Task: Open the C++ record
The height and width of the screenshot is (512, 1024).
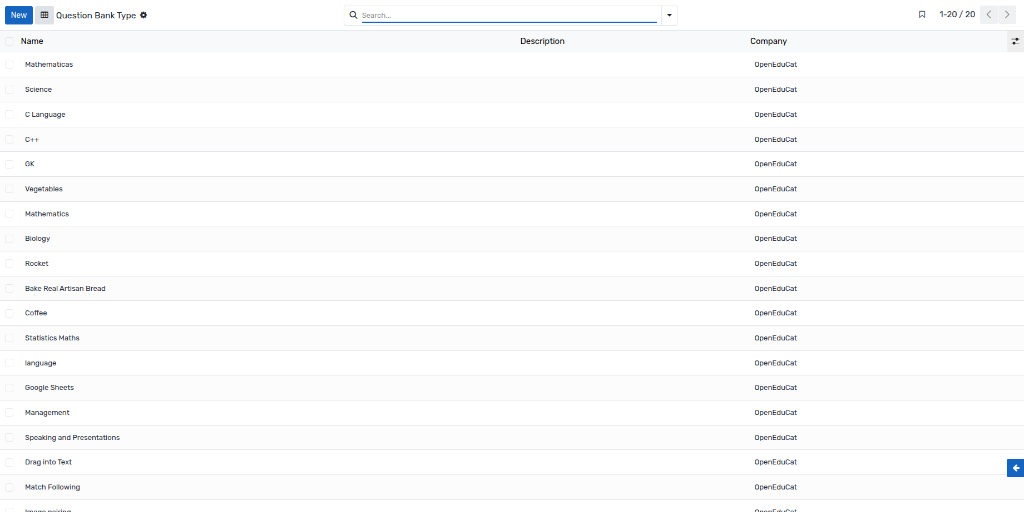Action: tap(33, 139)
